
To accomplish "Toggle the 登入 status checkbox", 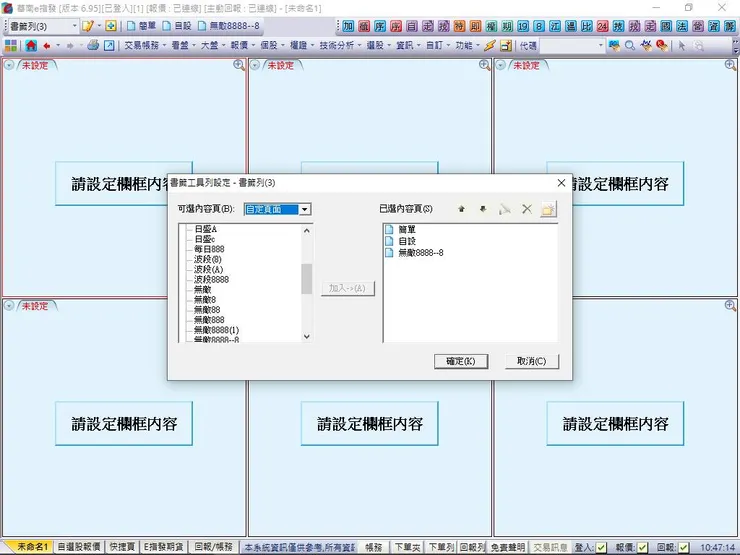I will (x=601, y=547).
